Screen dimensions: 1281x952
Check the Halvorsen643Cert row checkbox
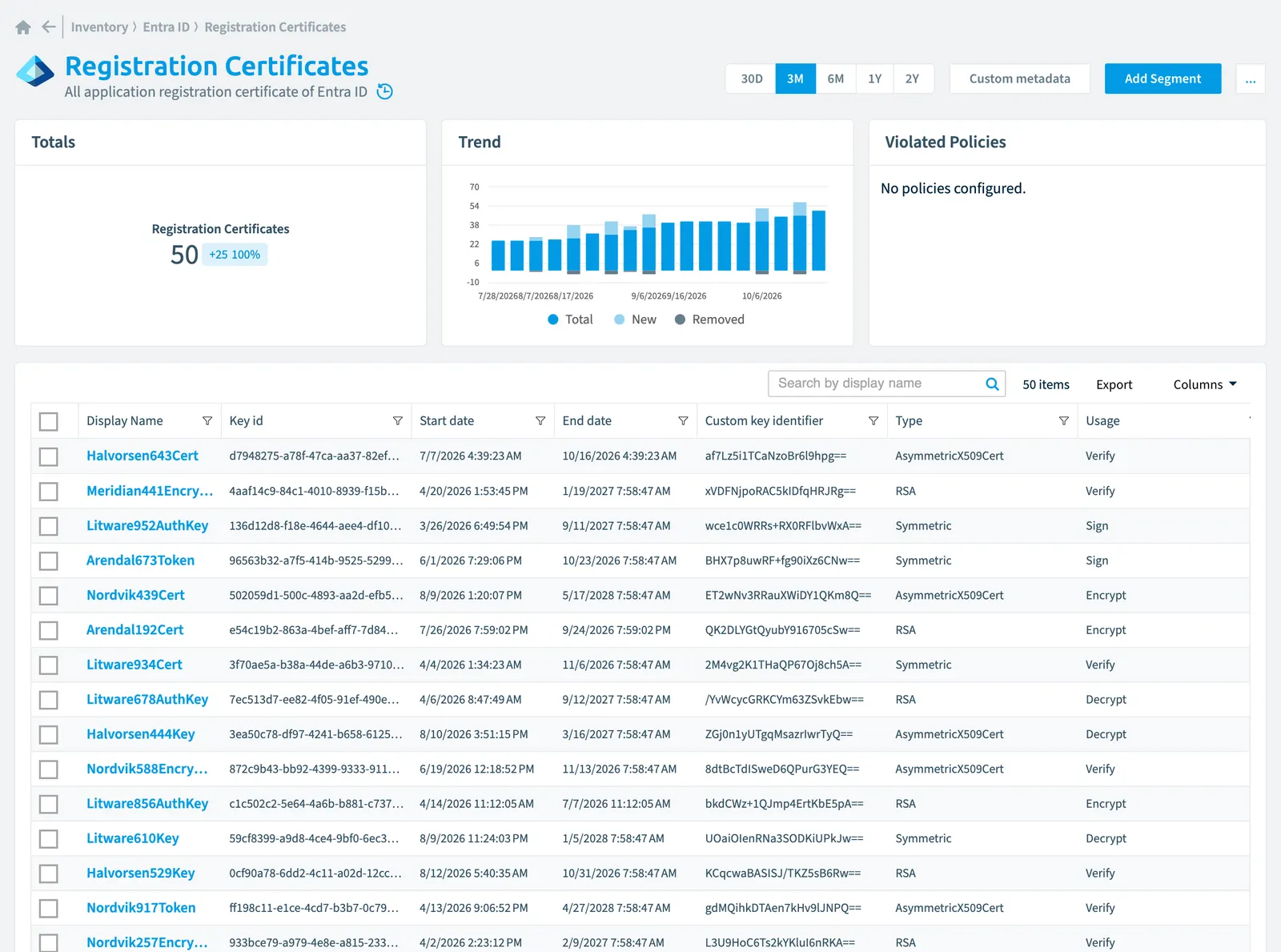[49, 456]
